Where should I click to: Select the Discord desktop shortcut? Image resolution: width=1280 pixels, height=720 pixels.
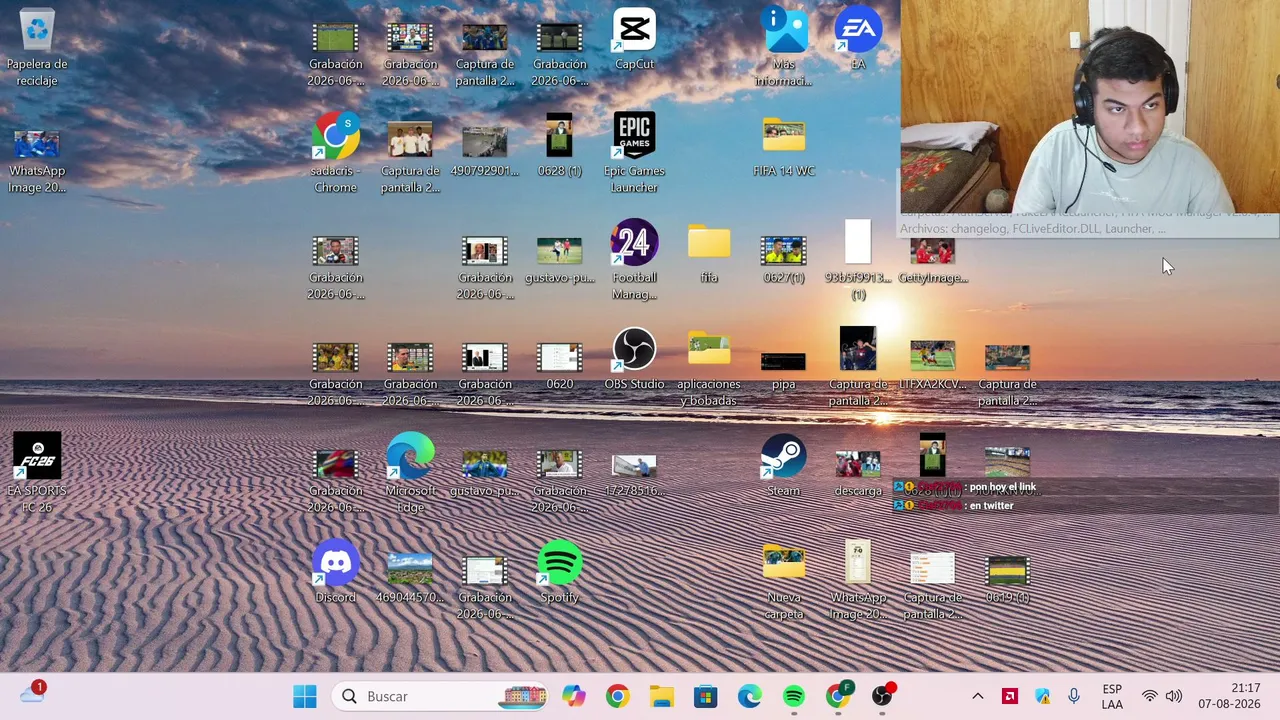(x=335, y=573)
